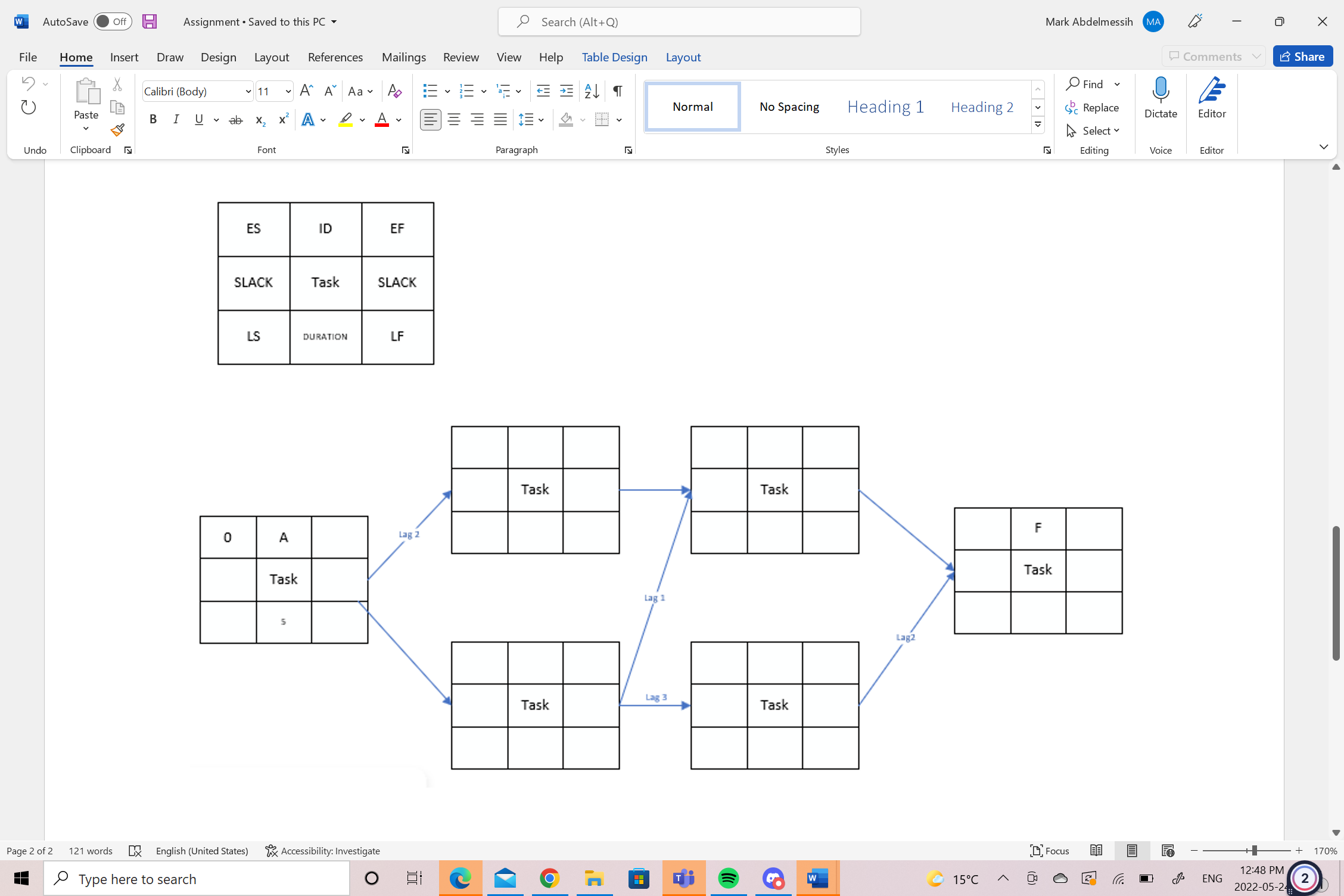
Task: Expand the Styles gallery more arrow
Action: point(1038,125)
